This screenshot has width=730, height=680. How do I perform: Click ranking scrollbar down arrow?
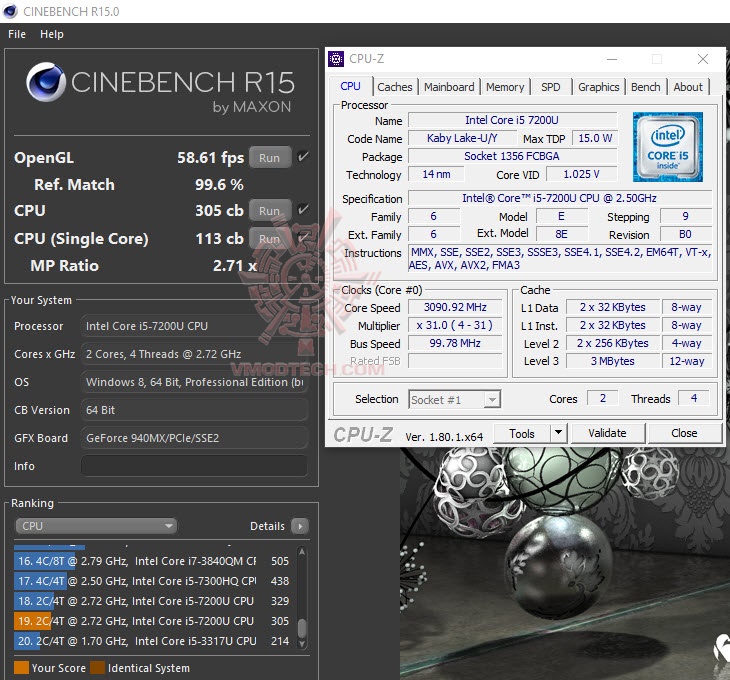[x=302, y=644]
